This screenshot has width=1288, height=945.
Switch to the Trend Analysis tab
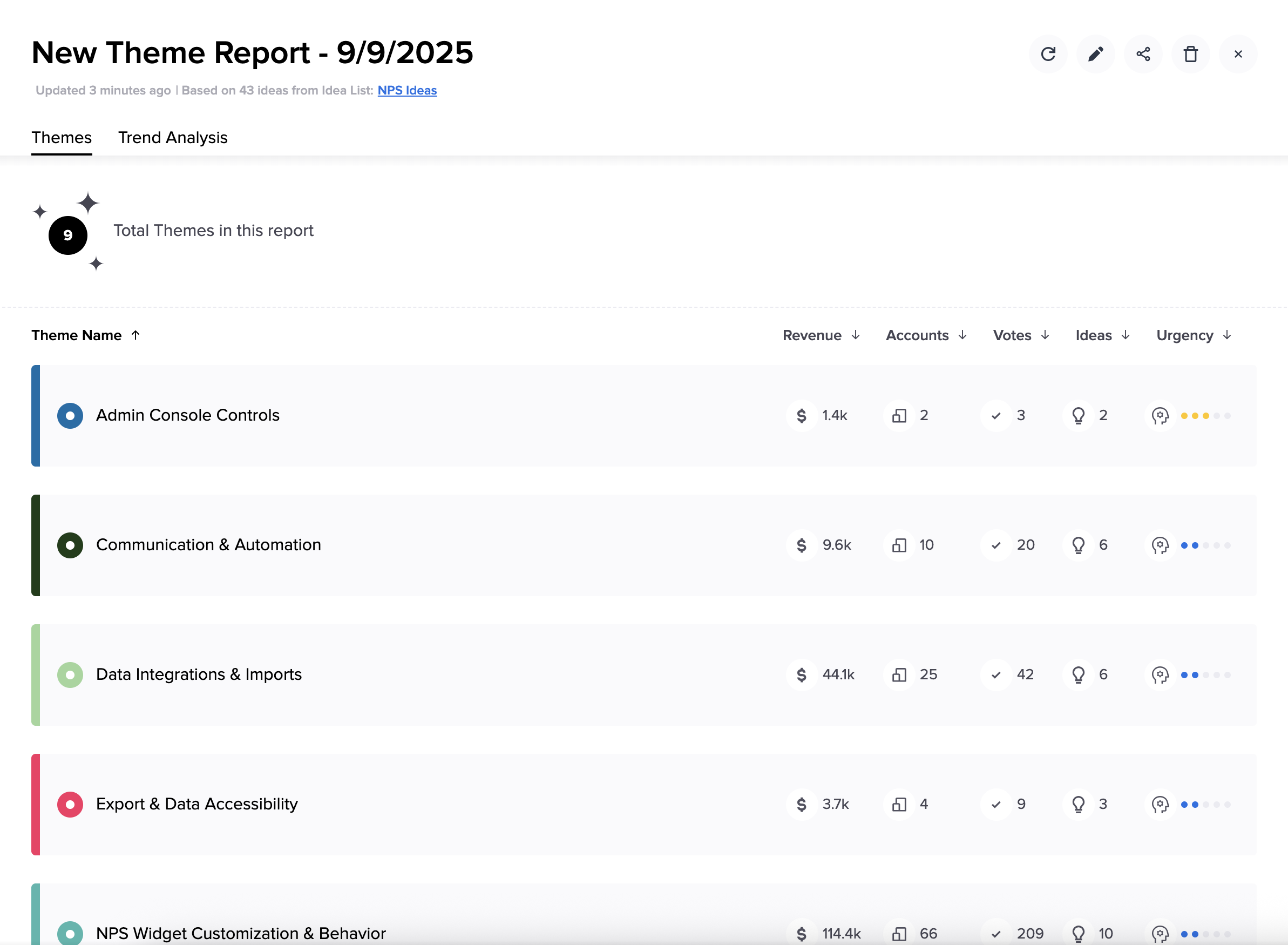pos(173,138)
